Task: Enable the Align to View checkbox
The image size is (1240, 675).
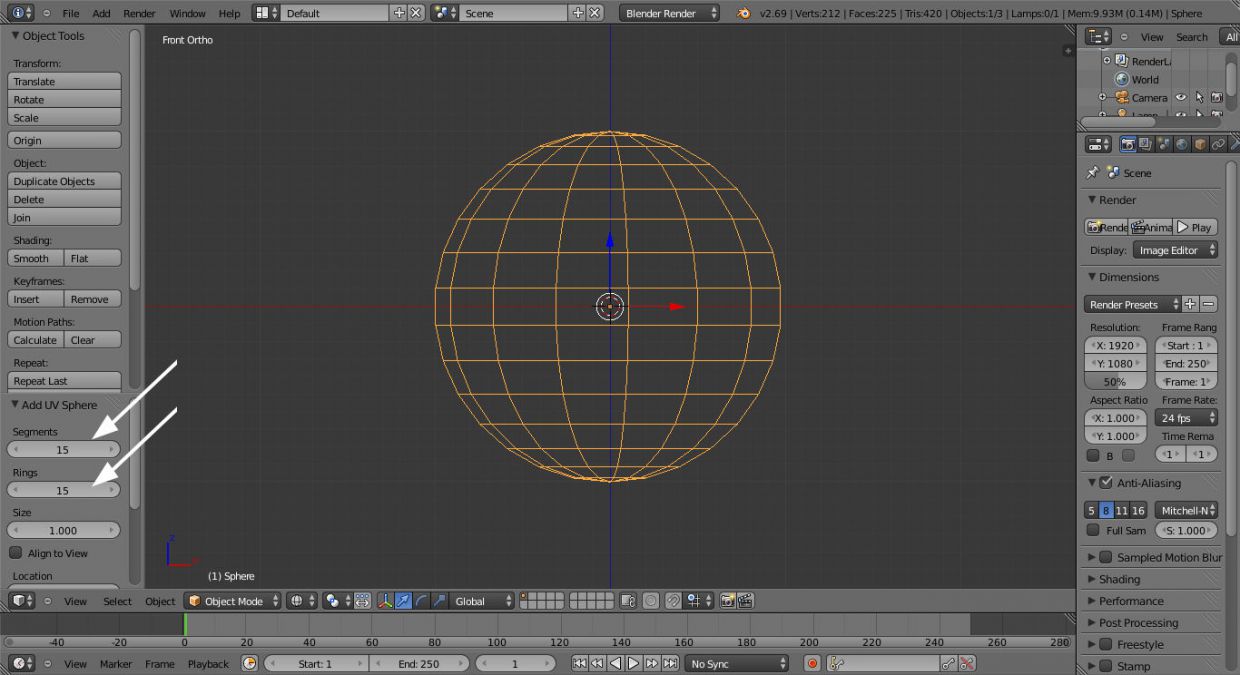Action: click(x=16, y=553)
